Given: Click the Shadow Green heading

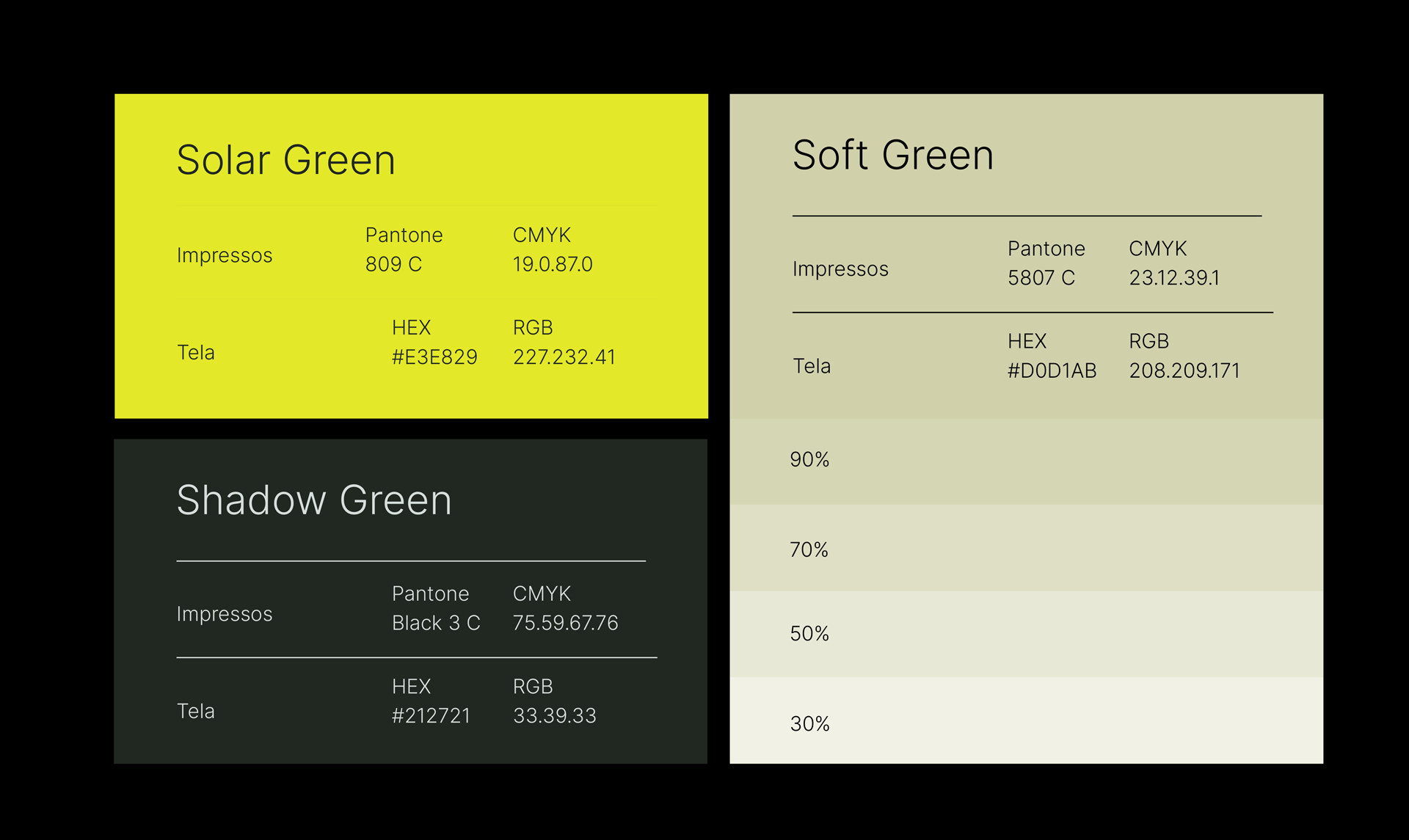Looking at the screenshot, I should (313, 500).
